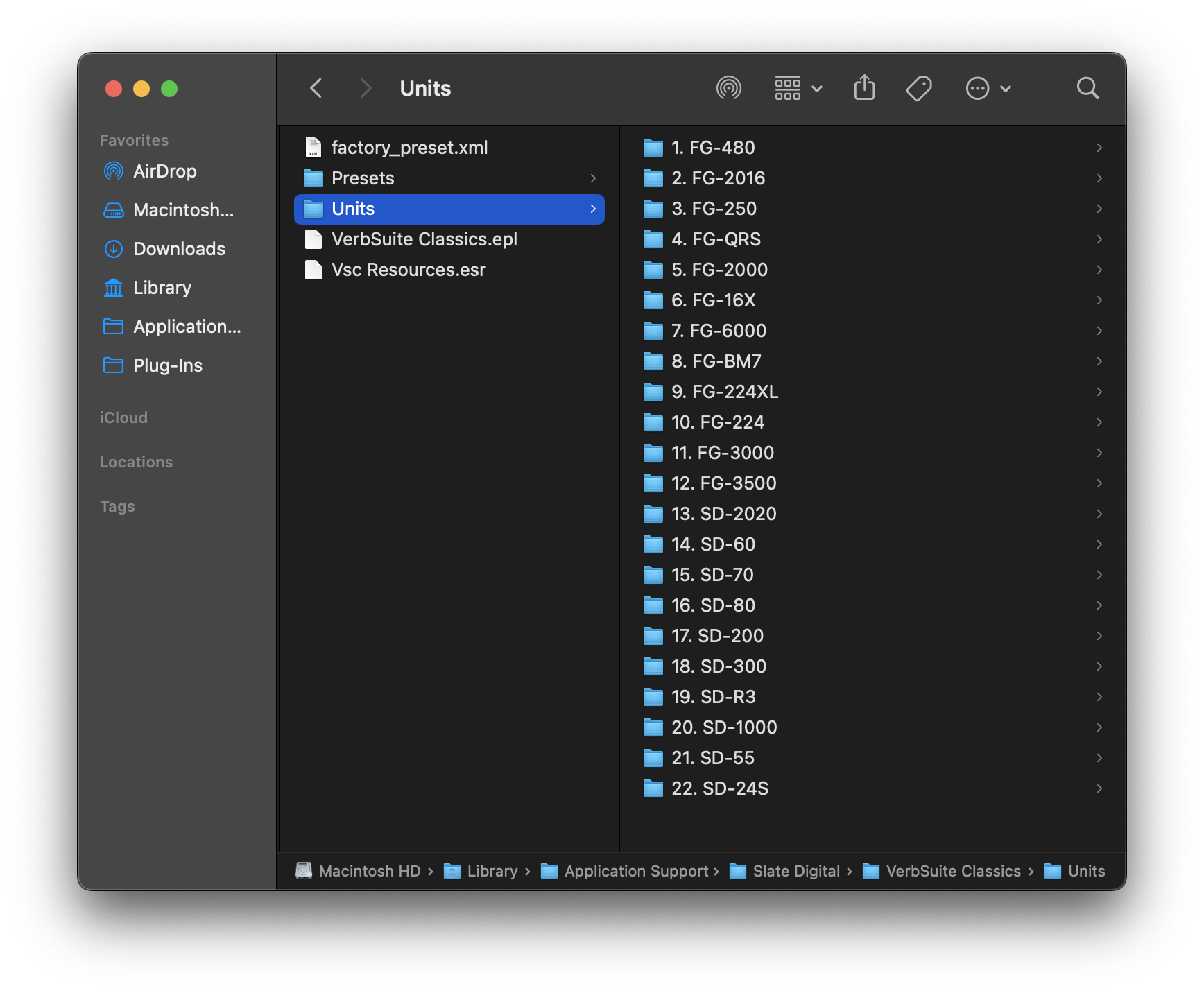Select the 3. FG-250 folder
The height and width of the screenshot is (993, 1204).
coord(873,209)
